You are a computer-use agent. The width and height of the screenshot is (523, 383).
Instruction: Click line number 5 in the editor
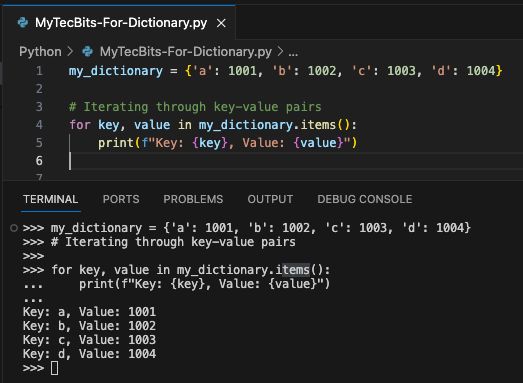pos(39,143)
